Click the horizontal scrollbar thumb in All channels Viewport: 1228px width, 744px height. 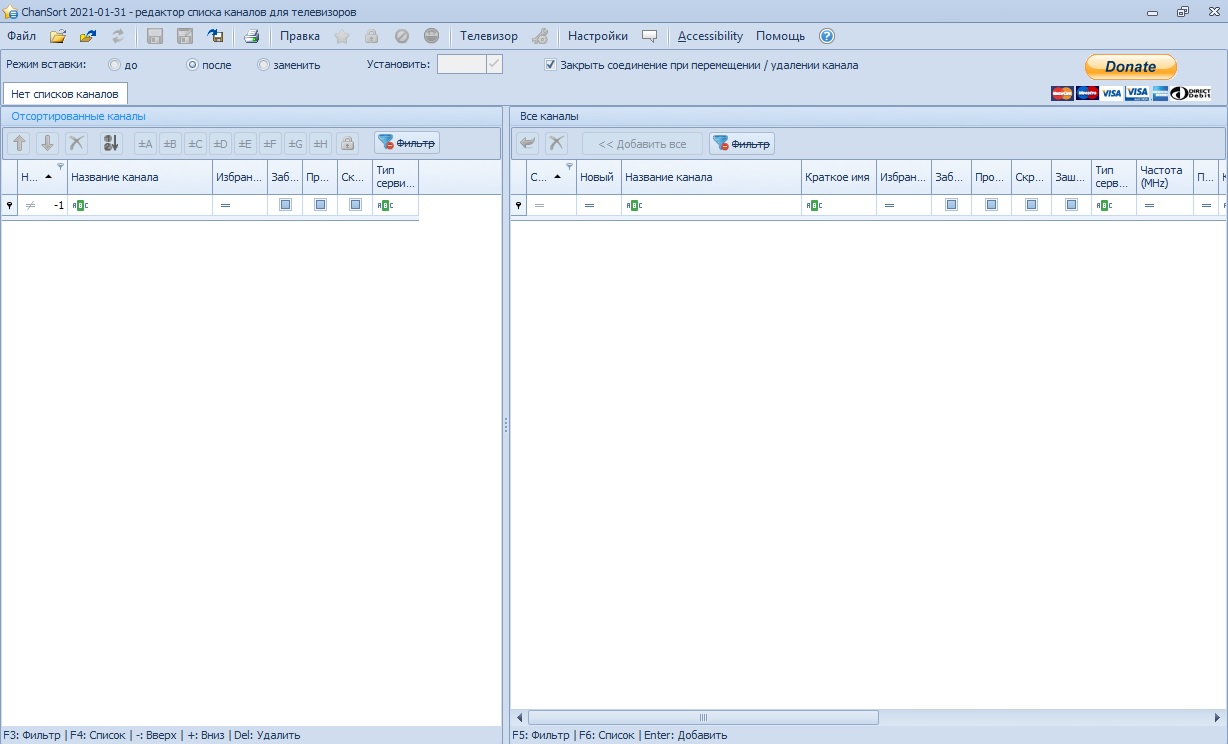(703, 717)
